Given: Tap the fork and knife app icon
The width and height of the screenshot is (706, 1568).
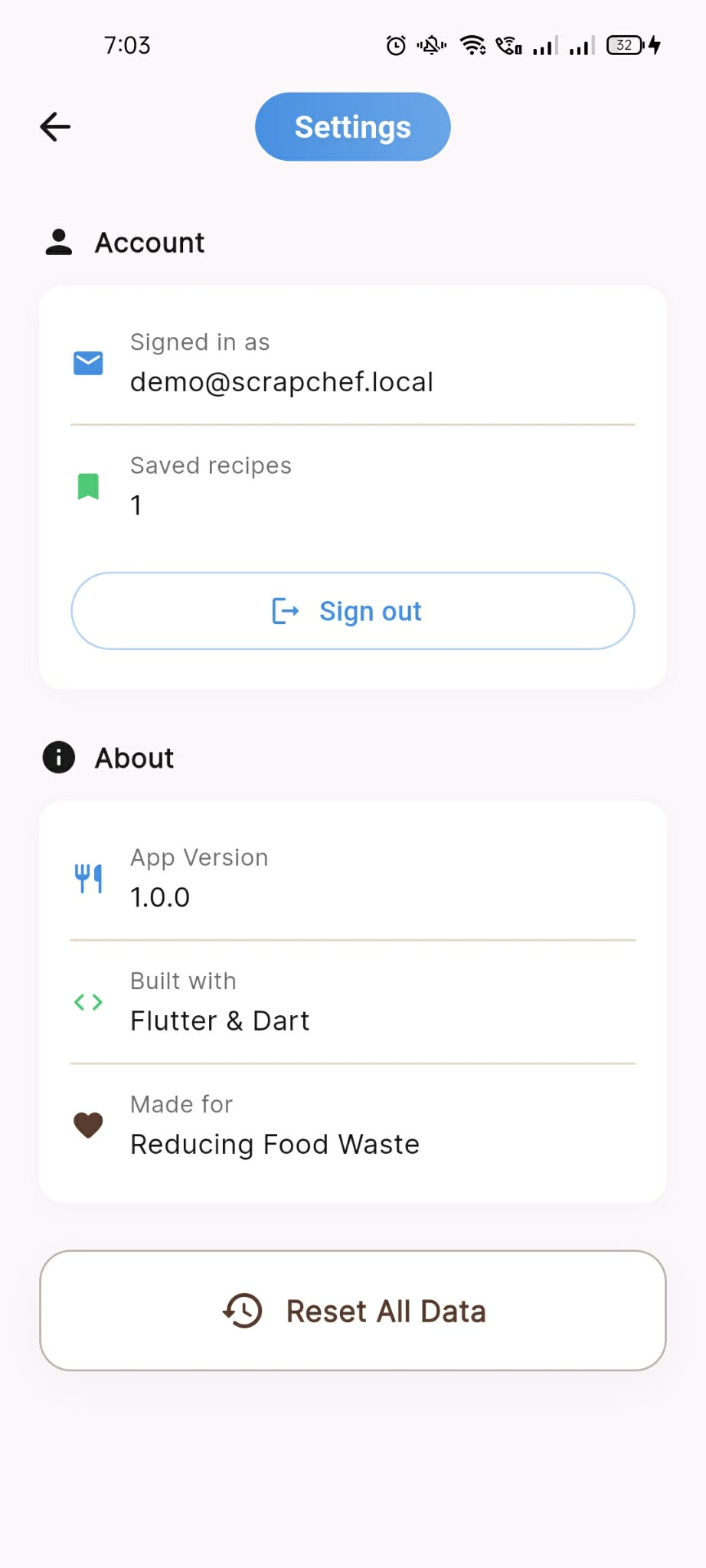Looking at the screenshot, I should point(88,878).
